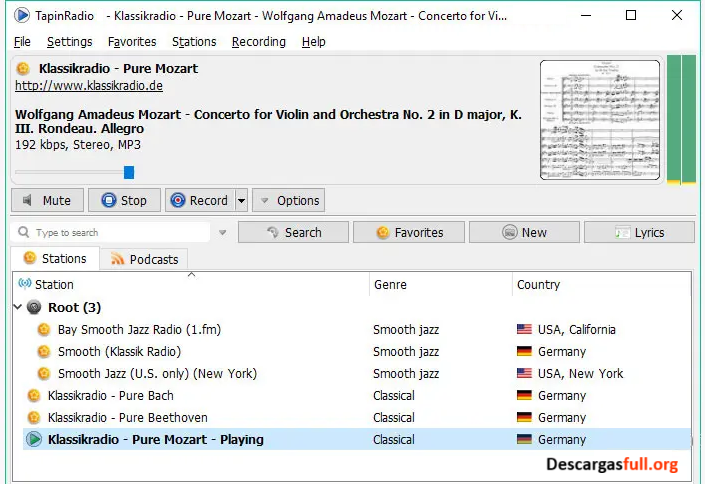Click USA flag on the Smooth Jazz New York row
The image size is (705, 484).
pyautogui.click(x=524, y=374)
